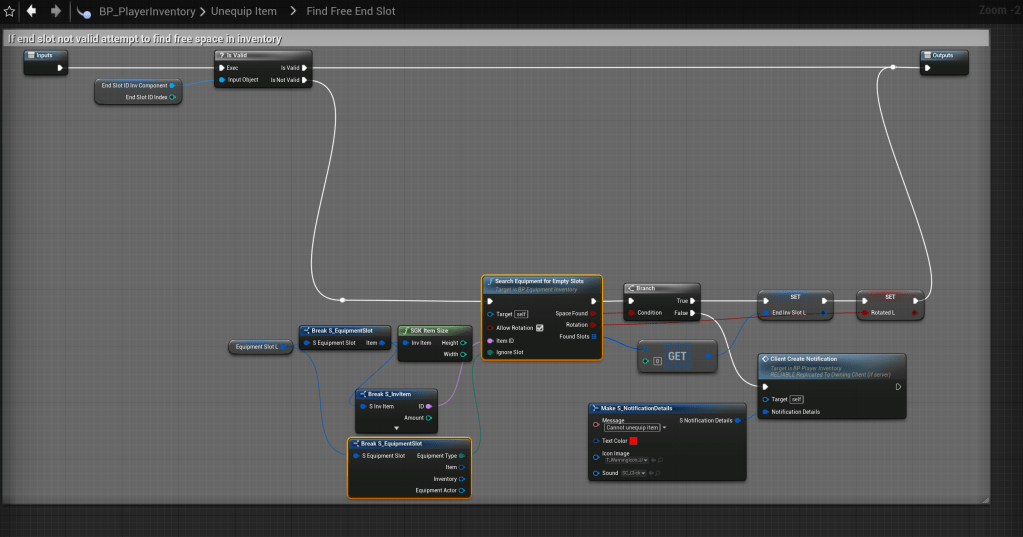Navigate forward with the right arrow
Screen dimensions: 1023x537
pos(55,11)
